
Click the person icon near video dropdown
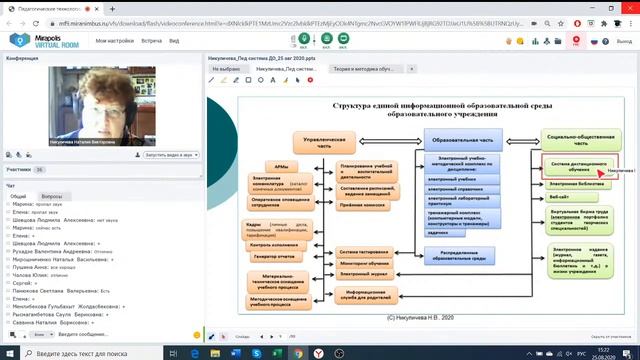[x=138, y=155]
